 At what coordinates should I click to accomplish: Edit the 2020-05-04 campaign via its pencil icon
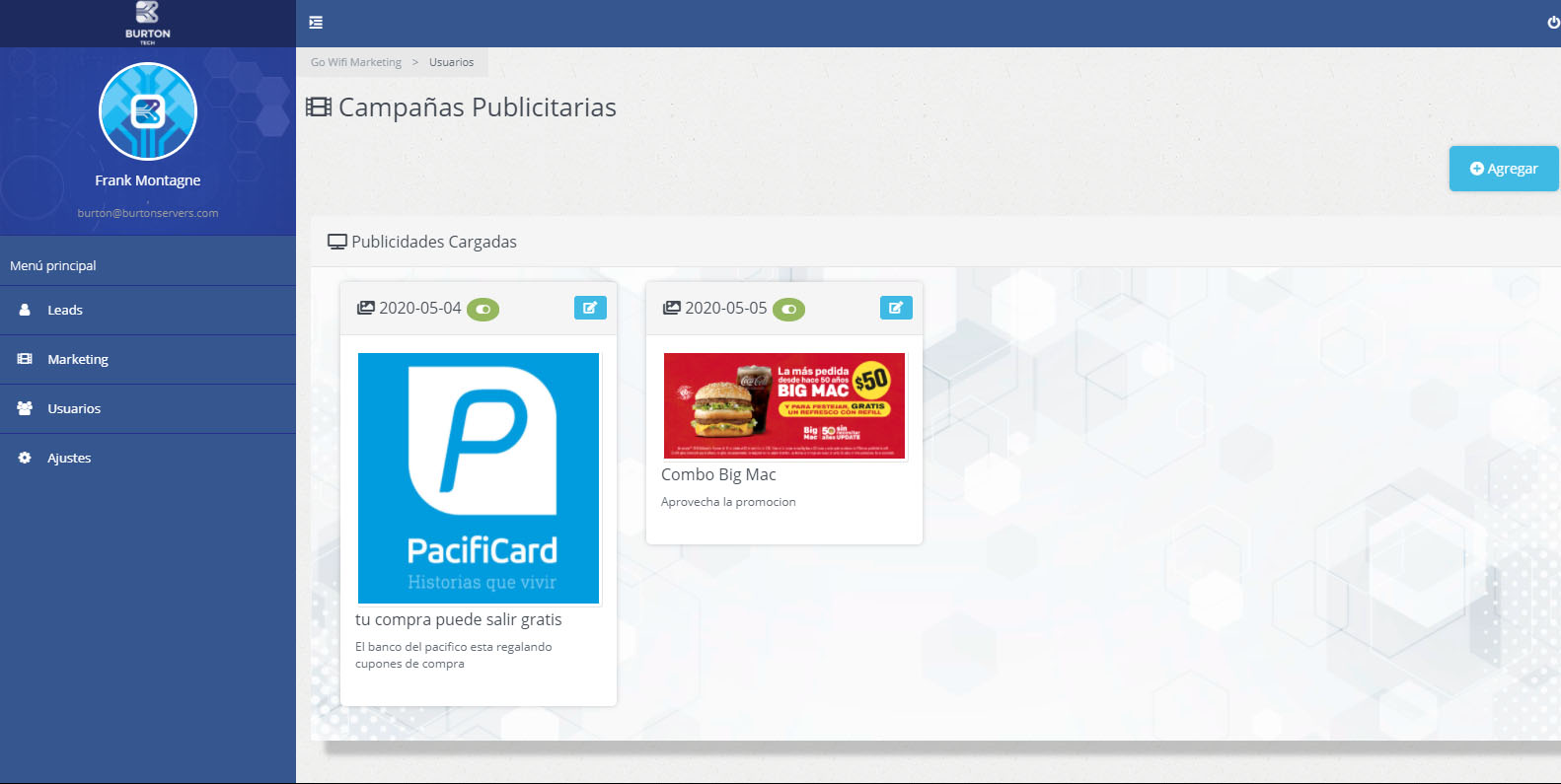coord(590,308)
